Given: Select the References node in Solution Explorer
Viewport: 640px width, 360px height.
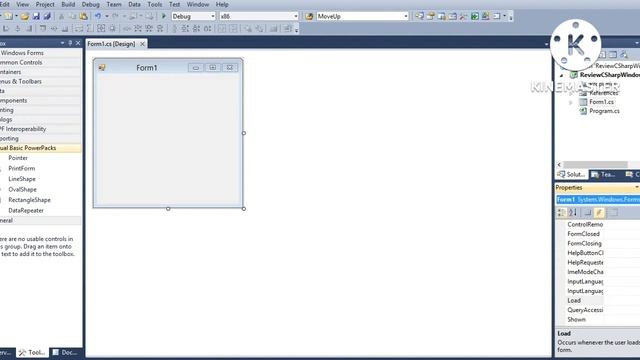Looking at the screenshot, I should click(x=603, y=93).
